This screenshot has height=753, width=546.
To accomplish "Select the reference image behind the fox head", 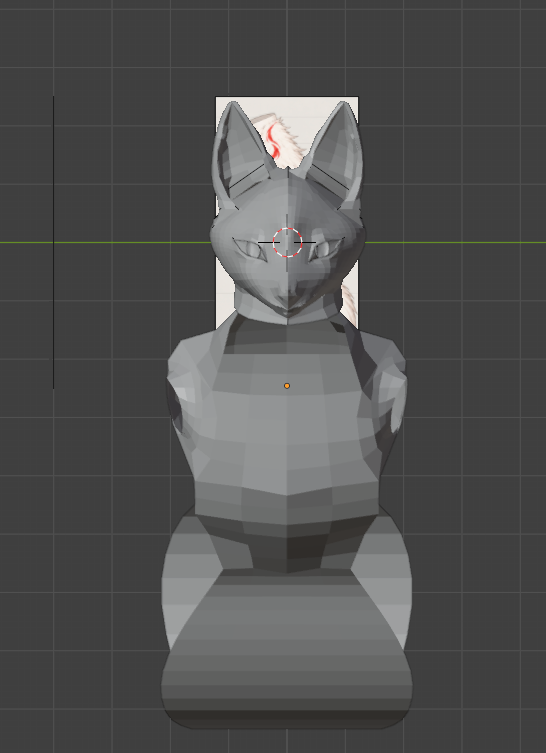I will tap(287, 213).
